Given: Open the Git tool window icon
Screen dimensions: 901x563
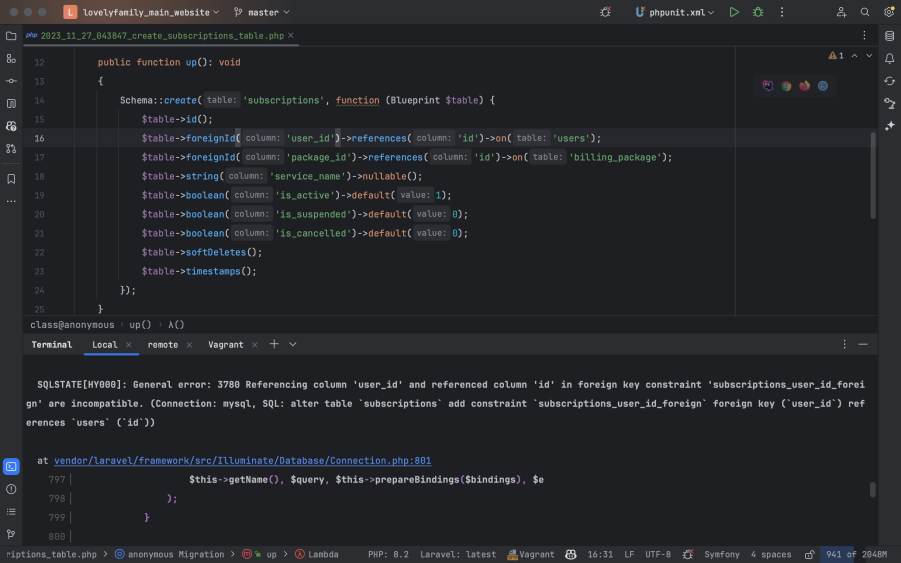Looking at the screenshot, I should point(11,534).
